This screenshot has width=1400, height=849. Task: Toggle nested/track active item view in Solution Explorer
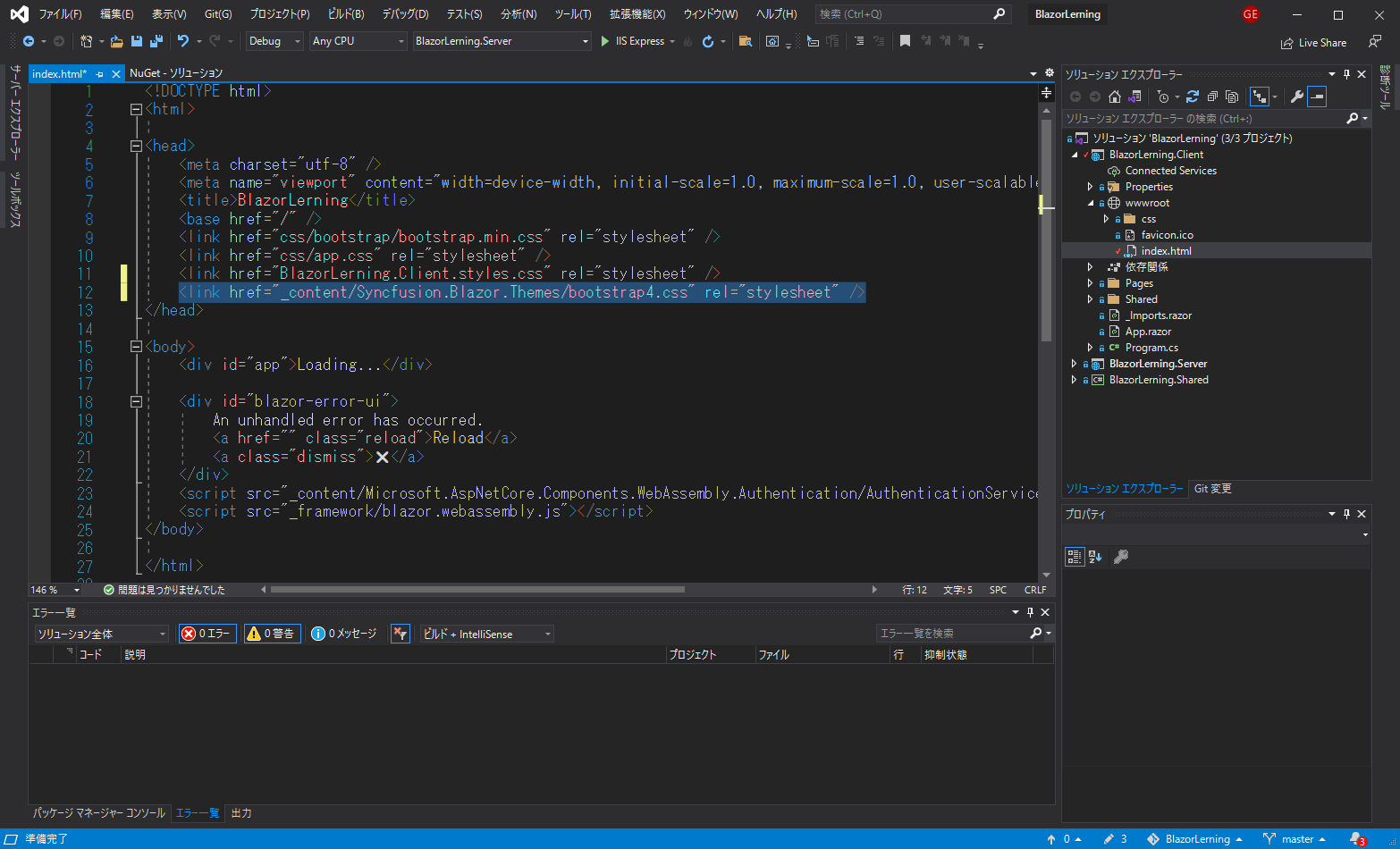[x=1260, y=97]
